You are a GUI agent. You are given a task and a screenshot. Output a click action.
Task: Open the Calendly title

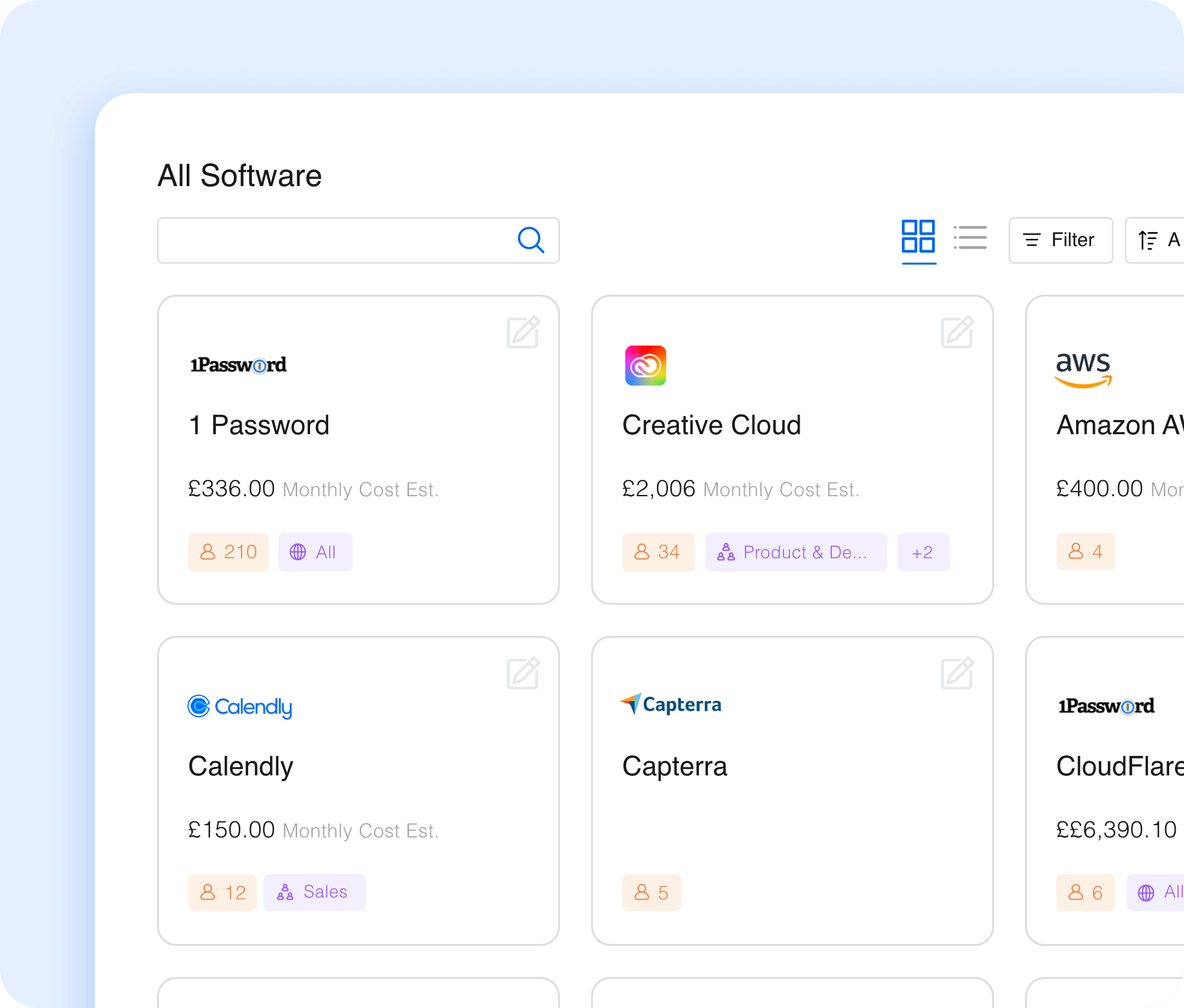tap(241, 767)
